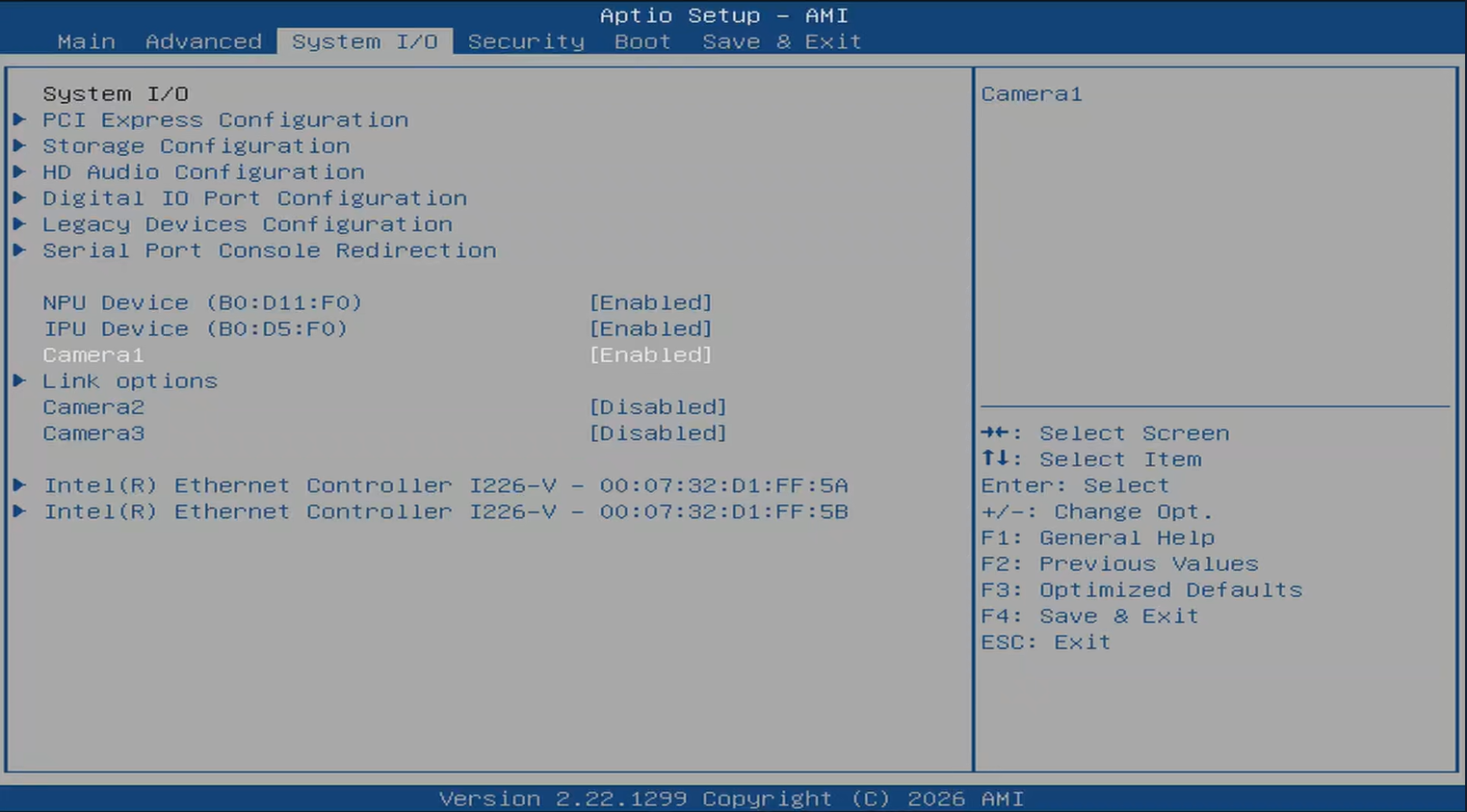Screen dimensions: 1467x812
Task: Change Camera2 Disabled value
Action: 658,406
